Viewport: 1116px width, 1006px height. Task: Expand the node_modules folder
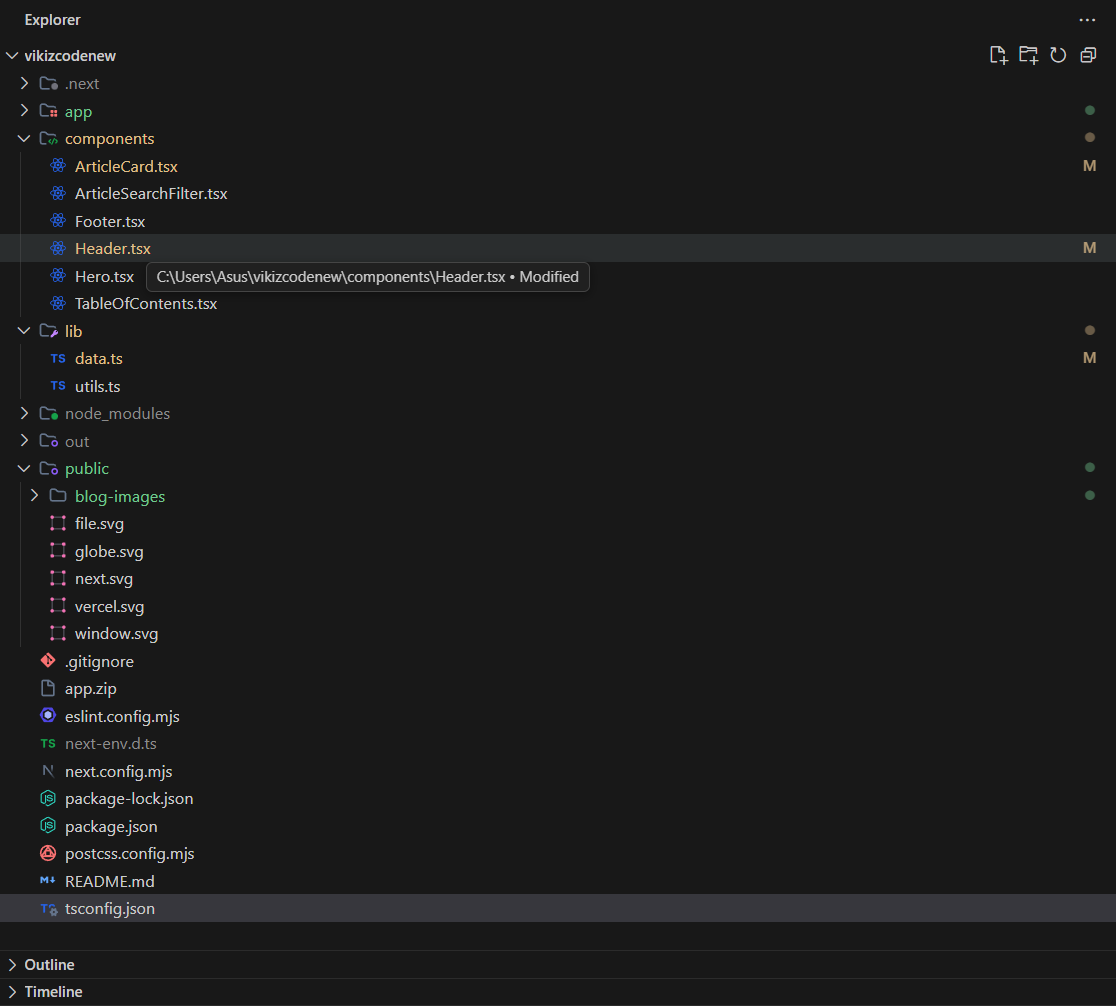pos(23,413)
